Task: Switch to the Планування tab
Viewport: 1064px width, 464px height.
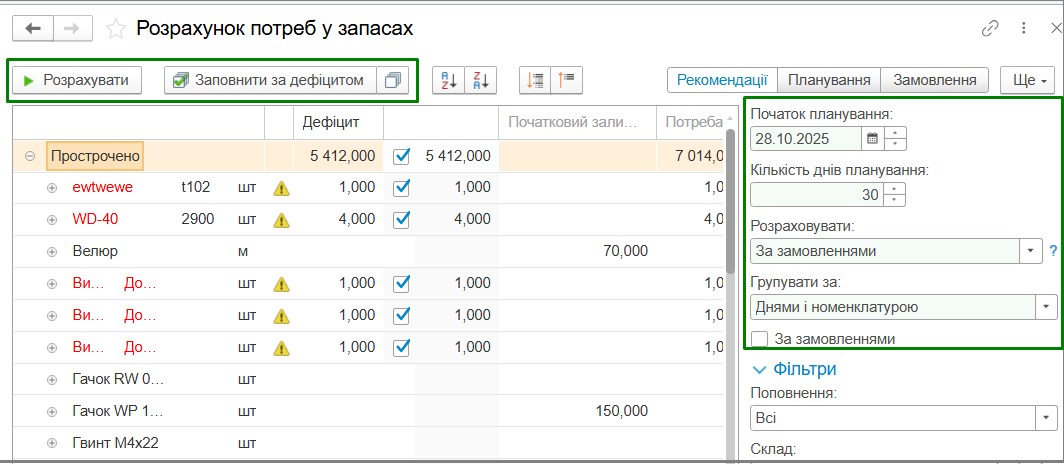Action: (x=829, y=80)
